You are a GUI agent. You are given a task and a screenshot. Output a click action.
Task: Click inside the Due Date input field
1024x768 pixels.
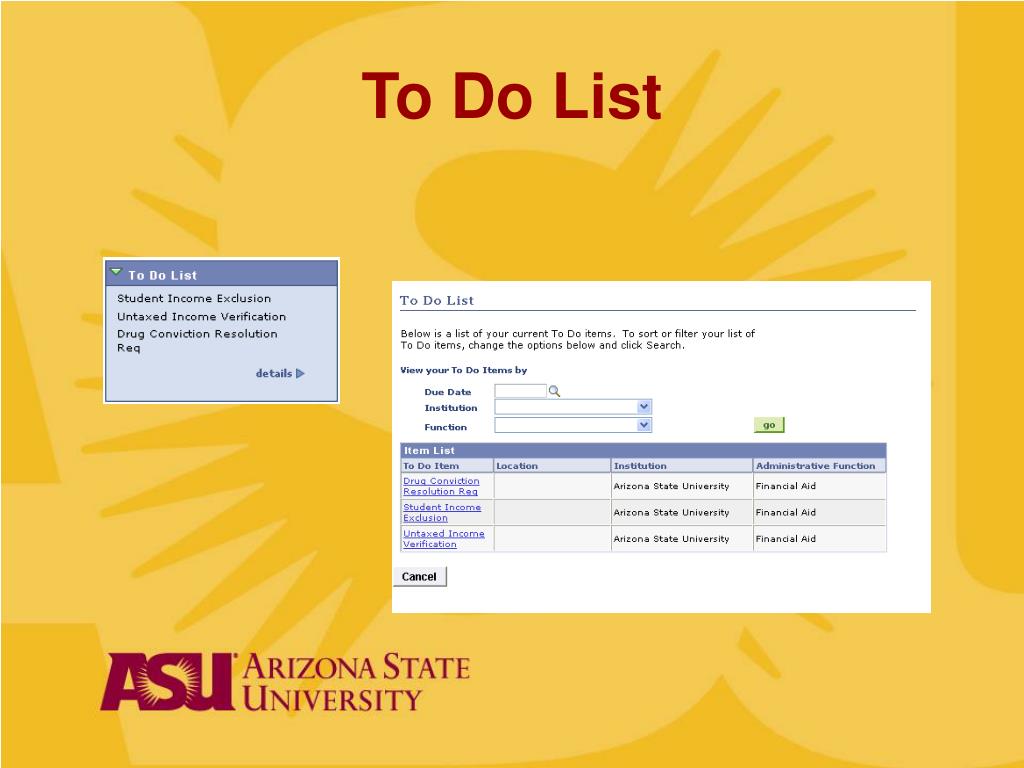pyautogui.click(x=521, y=391)
